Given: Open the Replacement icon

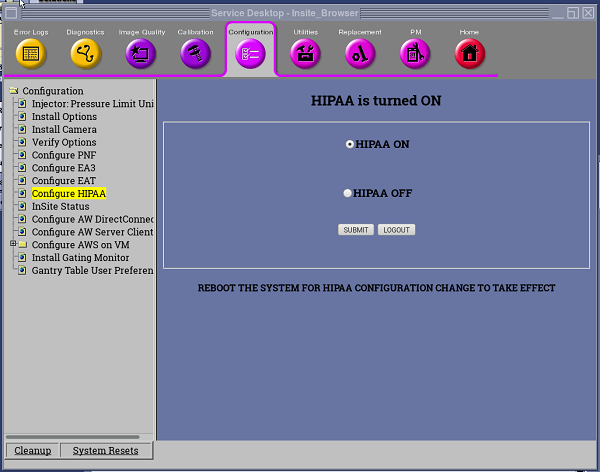Looking at the screenshot, I should coord(359,53).
